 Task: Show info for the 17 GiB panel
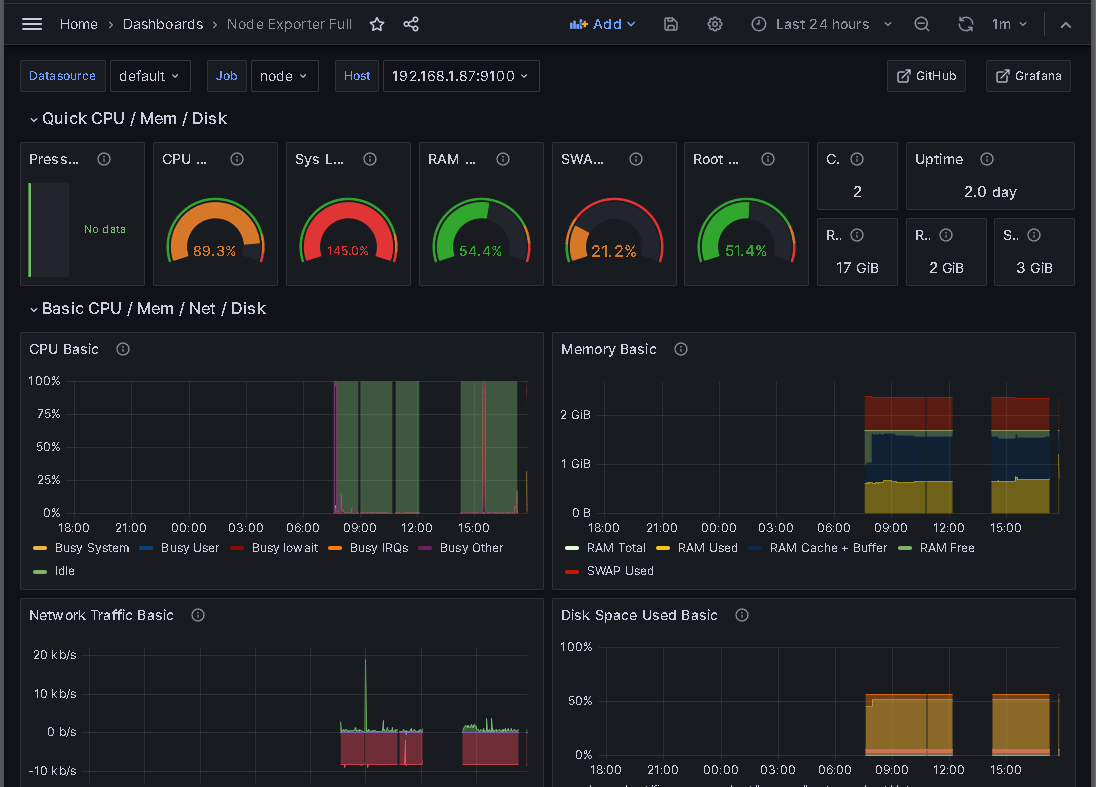coord(857,236)
